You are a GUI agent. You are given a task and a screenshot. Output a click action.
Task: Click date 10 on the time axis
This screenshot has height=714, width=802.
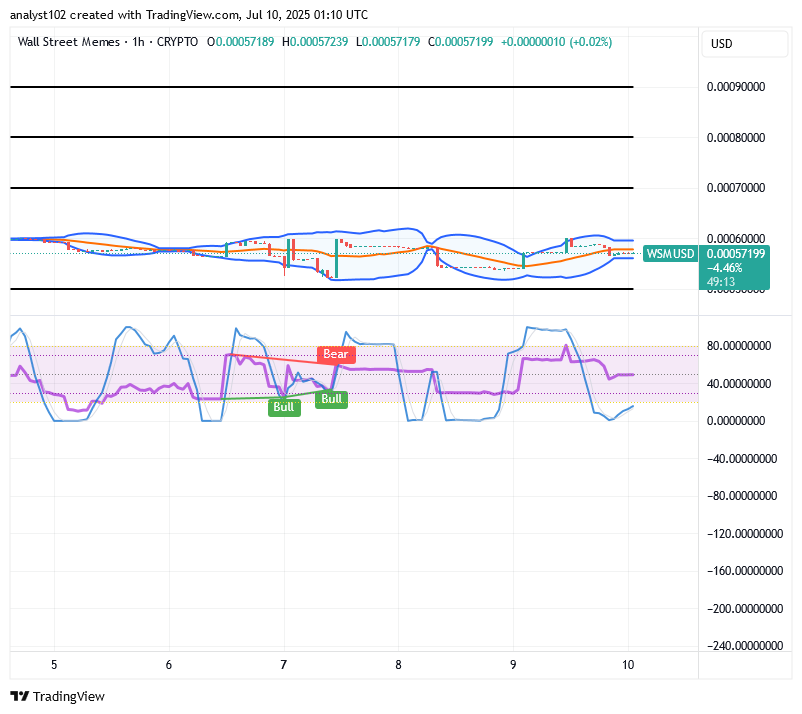coord(628,665)
